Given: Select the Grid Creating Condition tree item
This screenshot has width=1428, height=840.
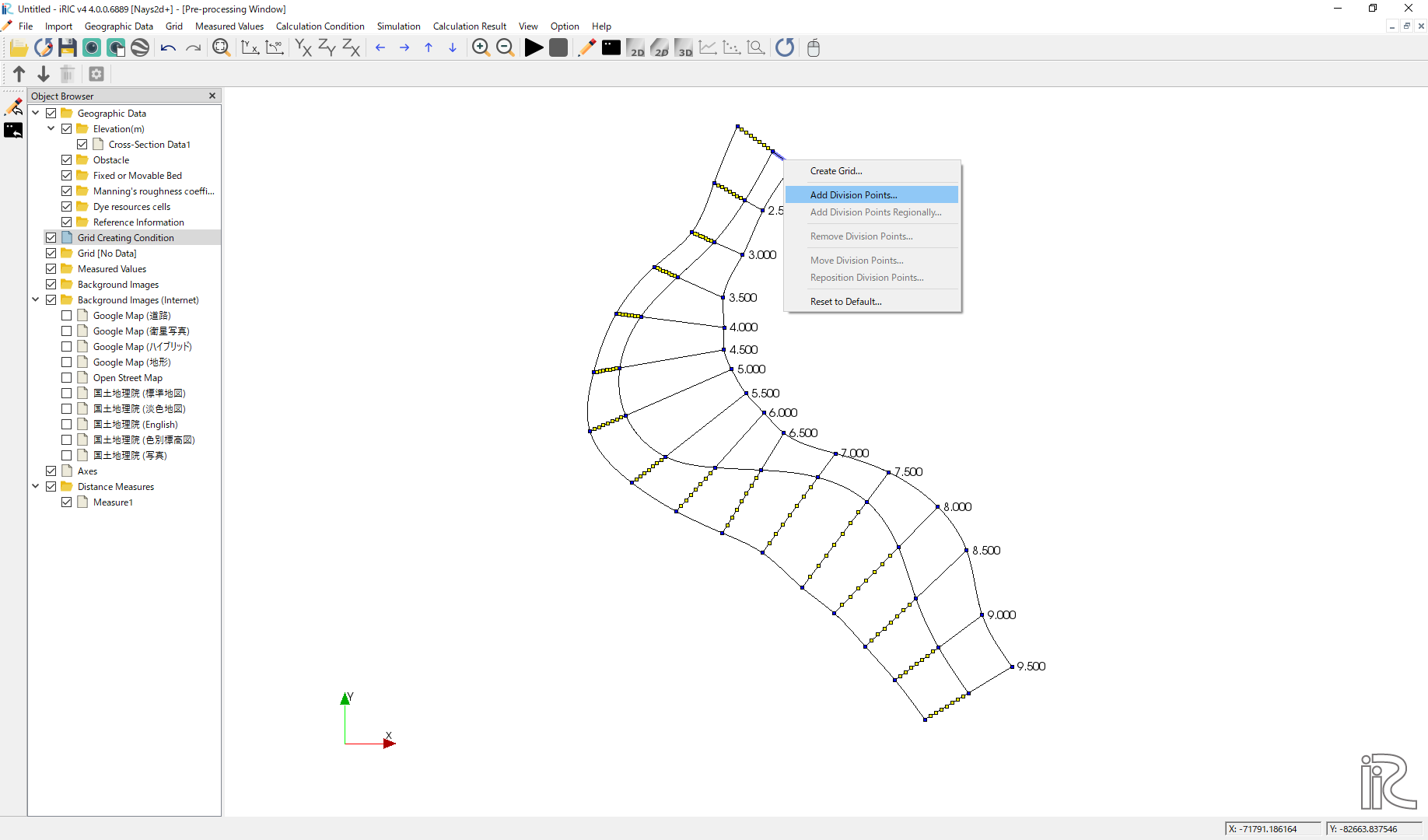Looking at the screenshot, I should [125, 238].
